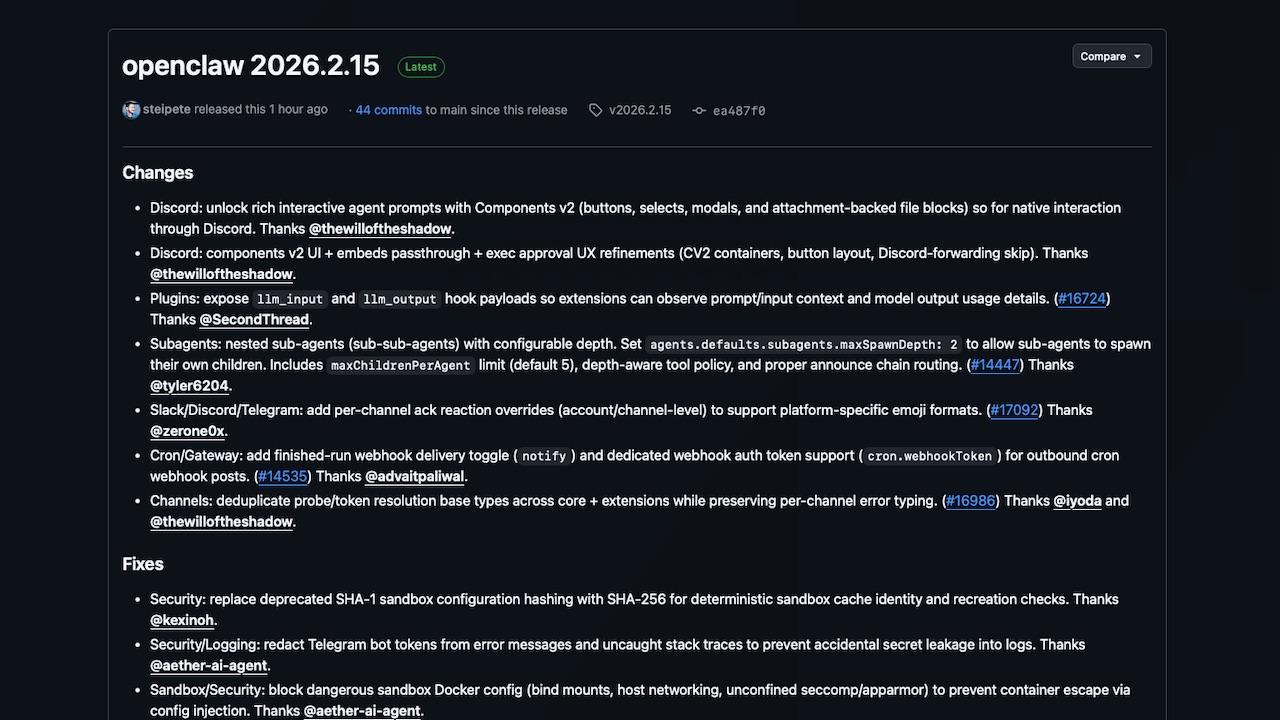Click the commit icon next to ea487f0

point(698,110)
